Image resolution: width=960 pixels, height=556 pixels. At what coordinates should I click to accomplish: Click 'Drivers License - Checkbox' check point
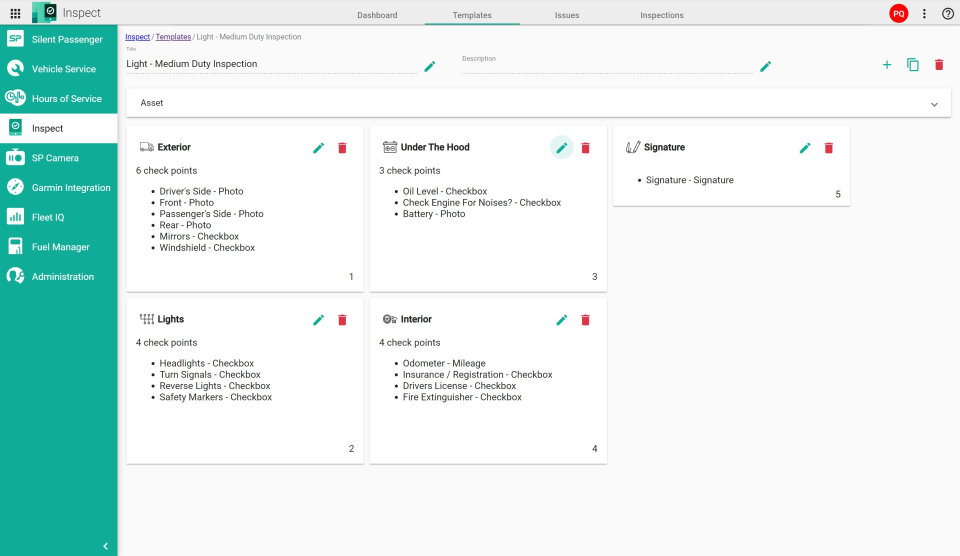(x=459, y=386)
